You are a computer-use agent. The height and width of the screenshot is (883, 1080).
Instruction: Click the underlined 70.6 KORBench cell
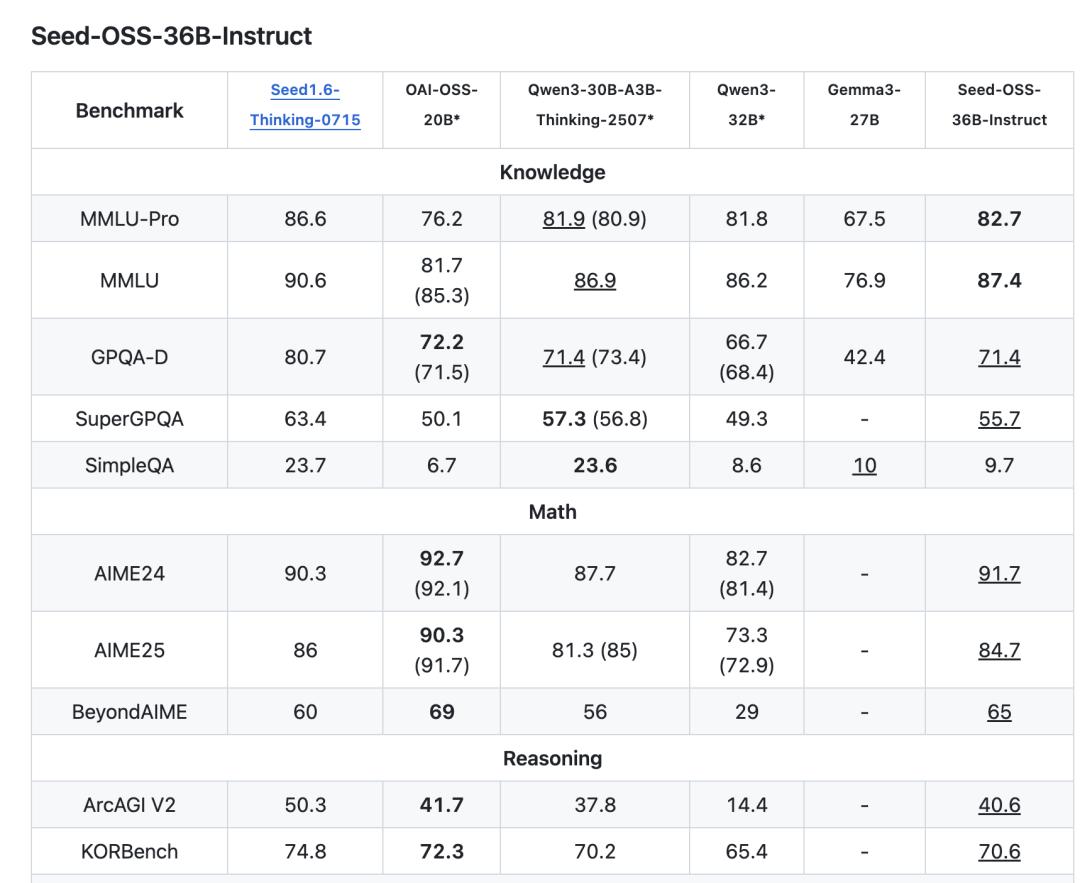point(999,851)
